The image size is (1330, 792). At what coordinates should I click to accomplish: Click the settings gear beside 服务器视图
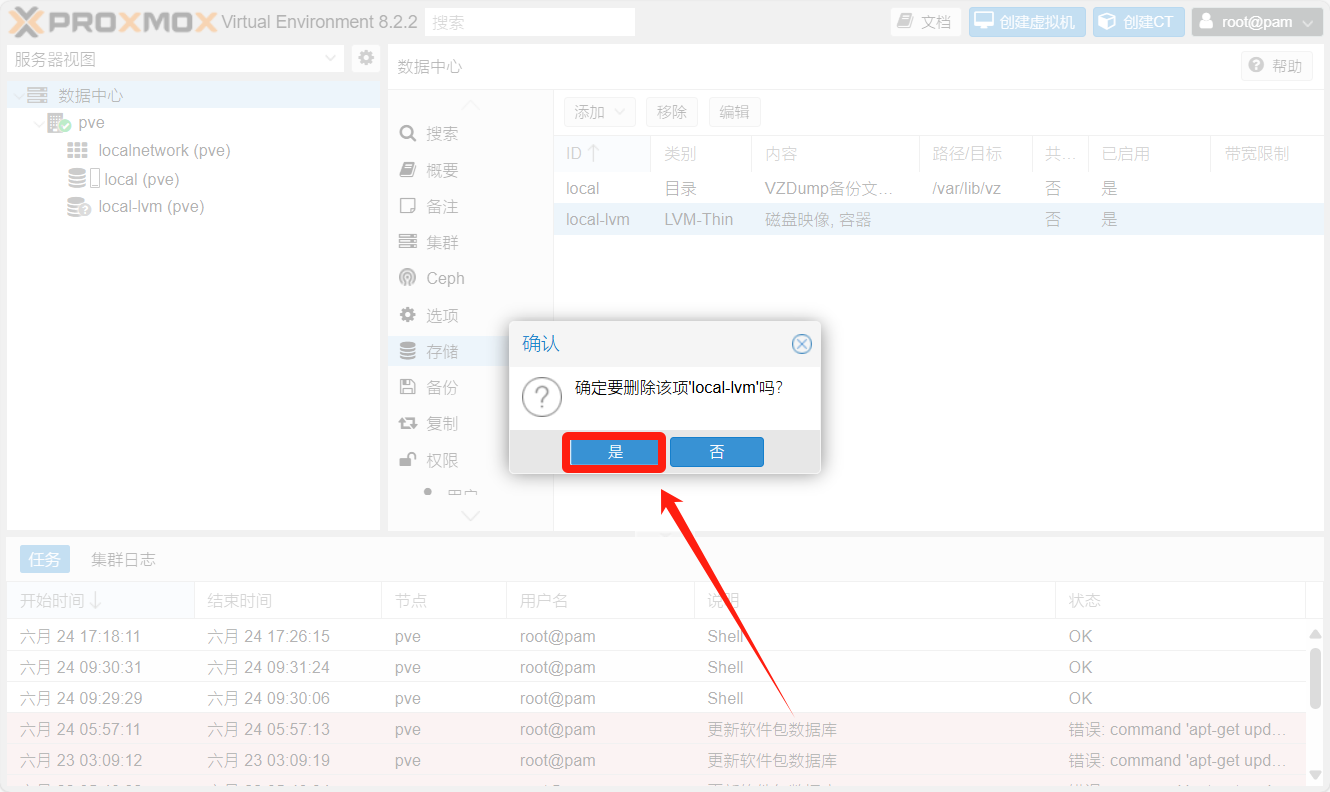[366, 59]
